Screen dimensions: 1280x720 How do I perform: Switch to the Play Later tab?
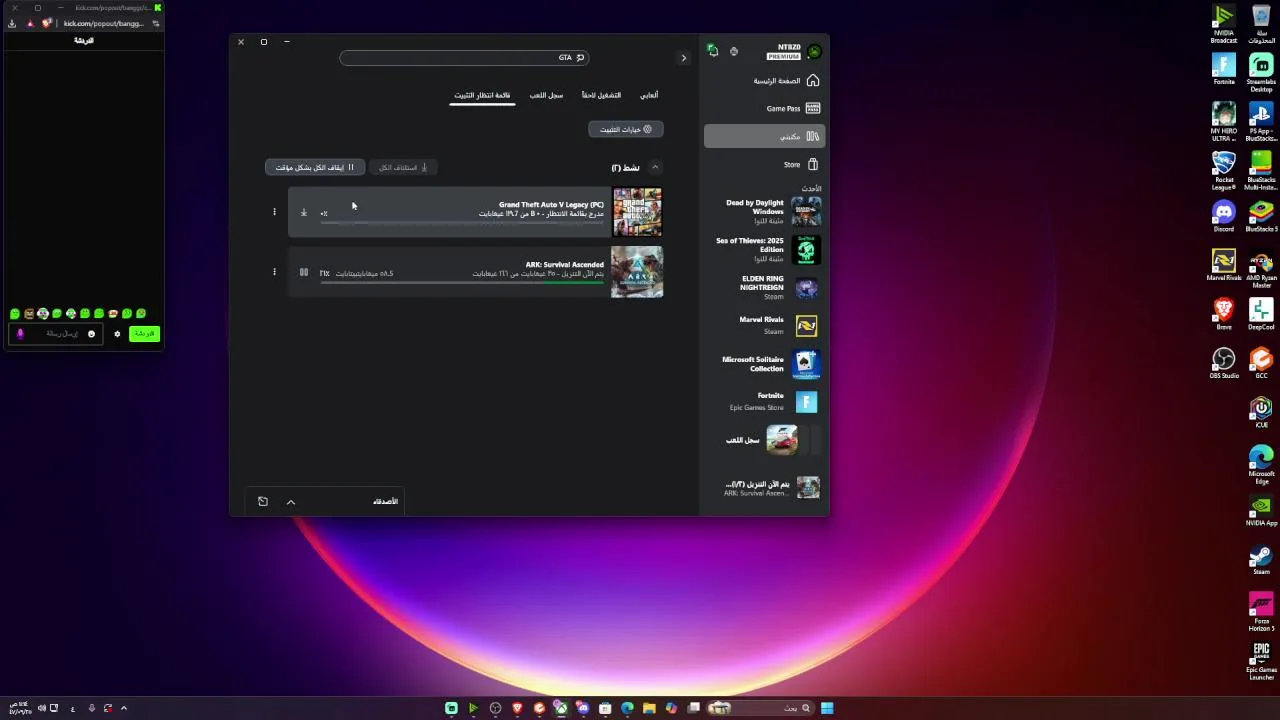[x=601, y=95]
